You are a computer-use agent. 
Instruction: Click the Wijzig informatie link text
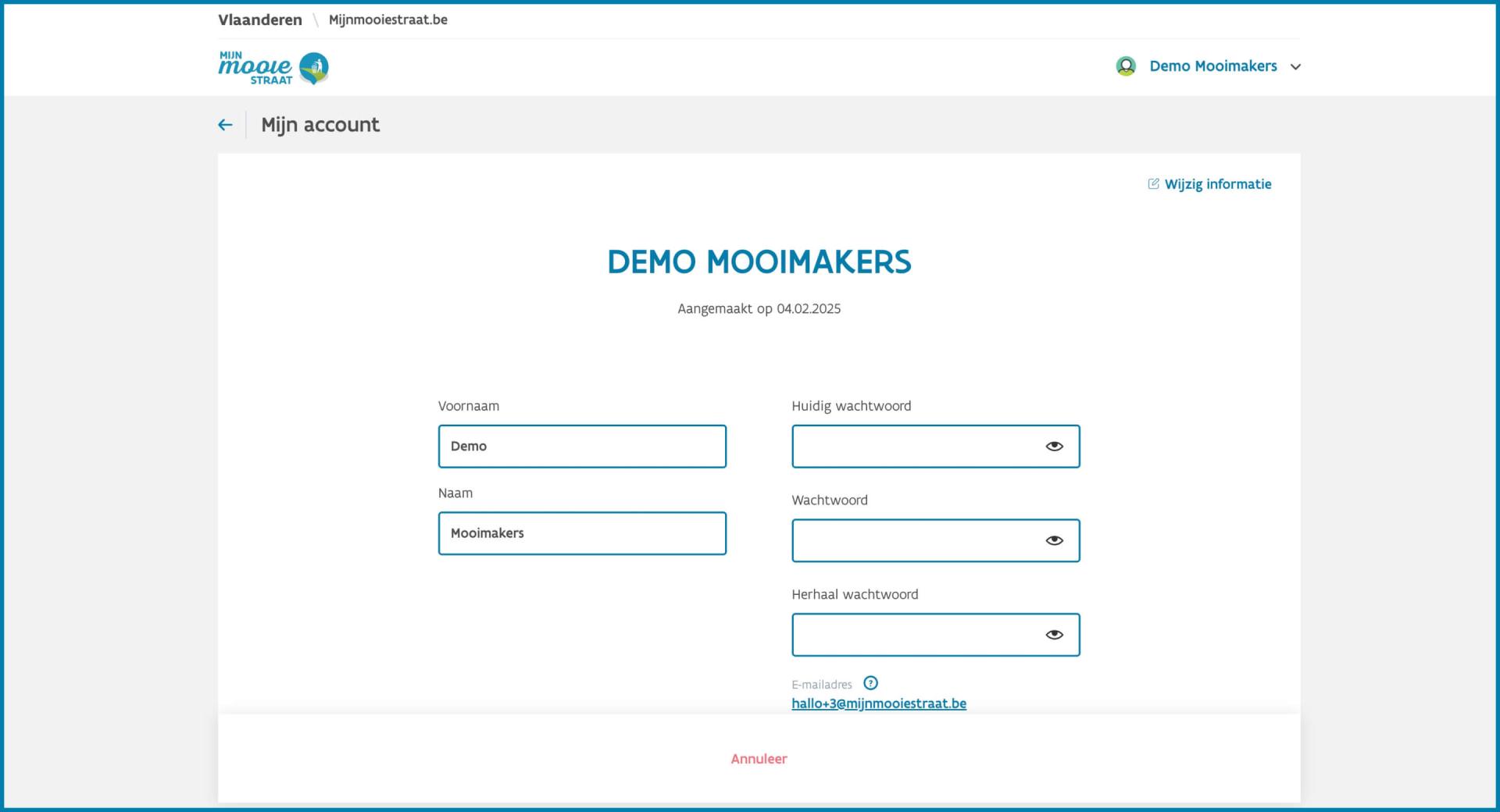(1218, 184)
